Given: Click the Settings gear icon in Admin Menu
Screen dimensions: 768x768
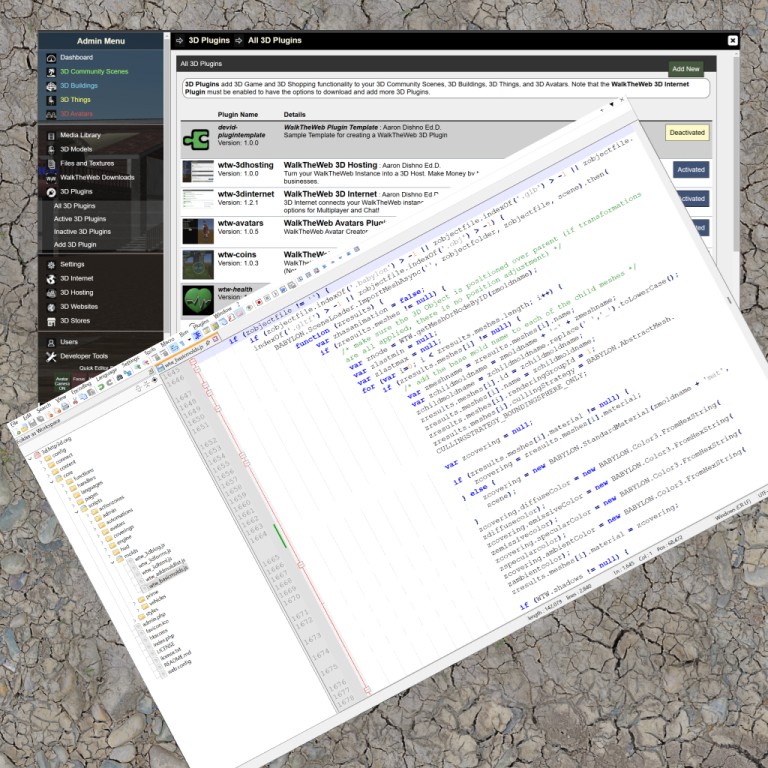Looking at the screenshot, I should coord(51,265).
